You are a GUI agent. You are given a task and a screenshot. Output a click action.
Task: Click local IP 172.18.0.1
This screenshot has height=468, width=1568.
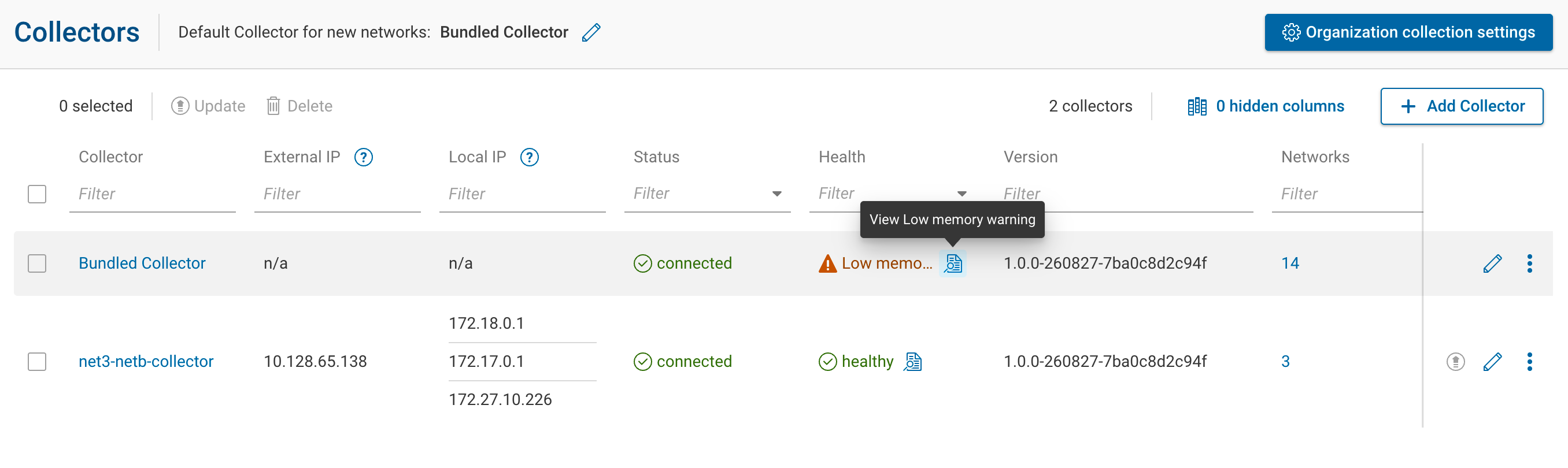[x=486, y=323]
